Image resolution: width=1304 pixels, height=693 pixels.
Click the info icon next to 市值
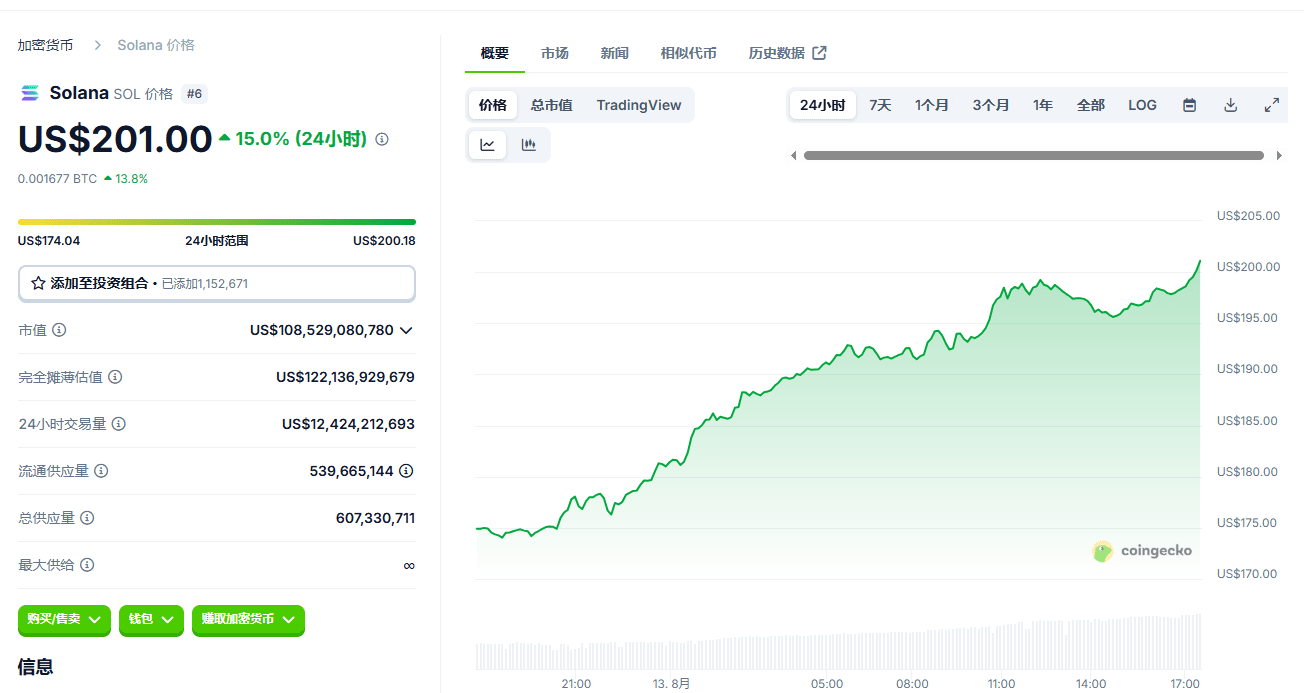59,330
